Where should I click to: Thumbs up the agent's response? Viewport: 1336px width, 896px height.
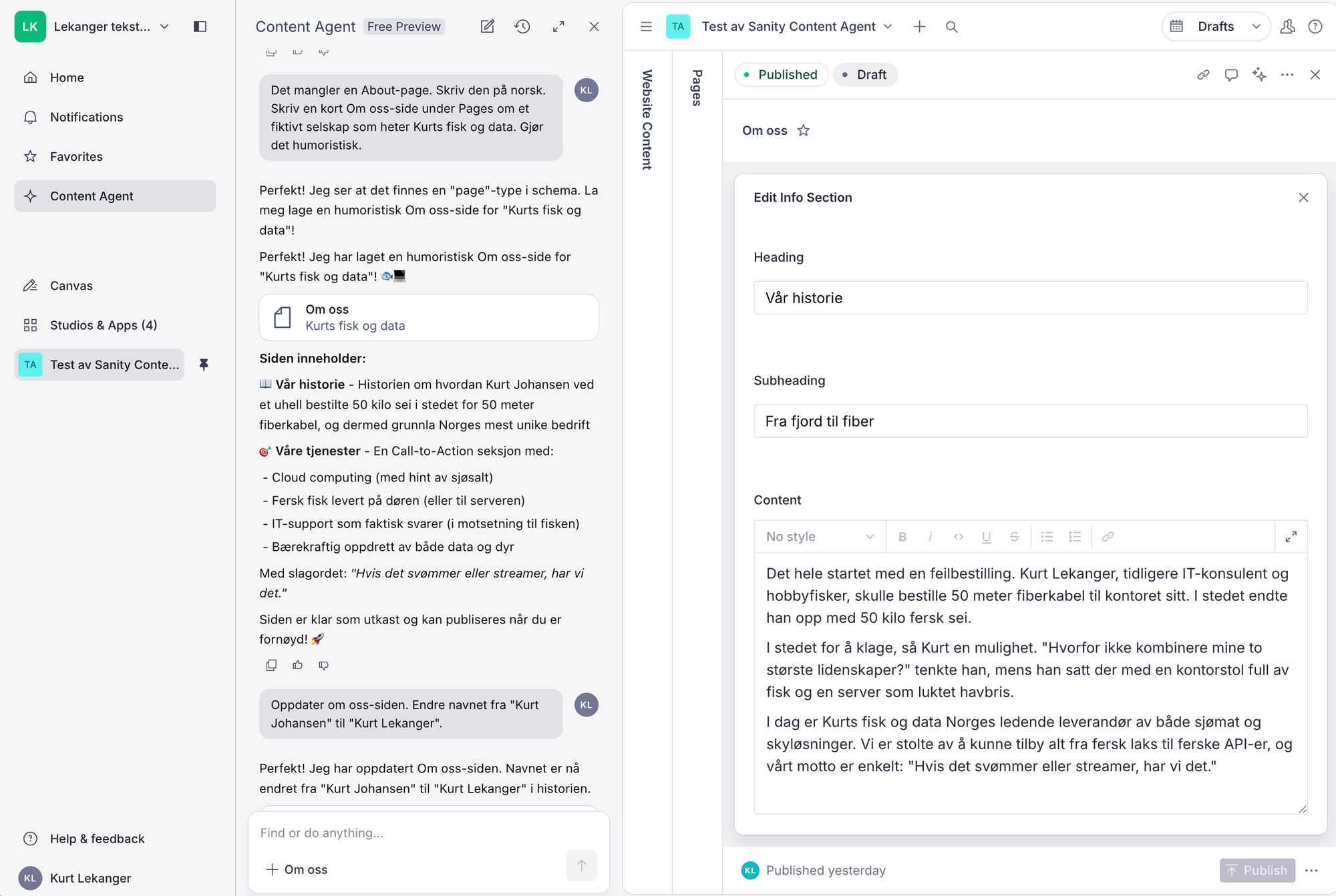coord(297,665)
